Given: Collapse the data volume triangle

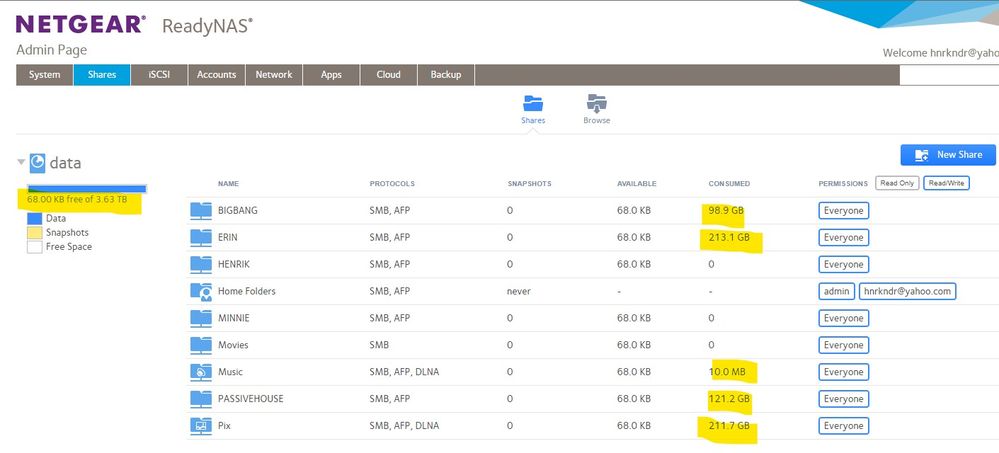Looking at the screenshot, I should tap(21, 163).
